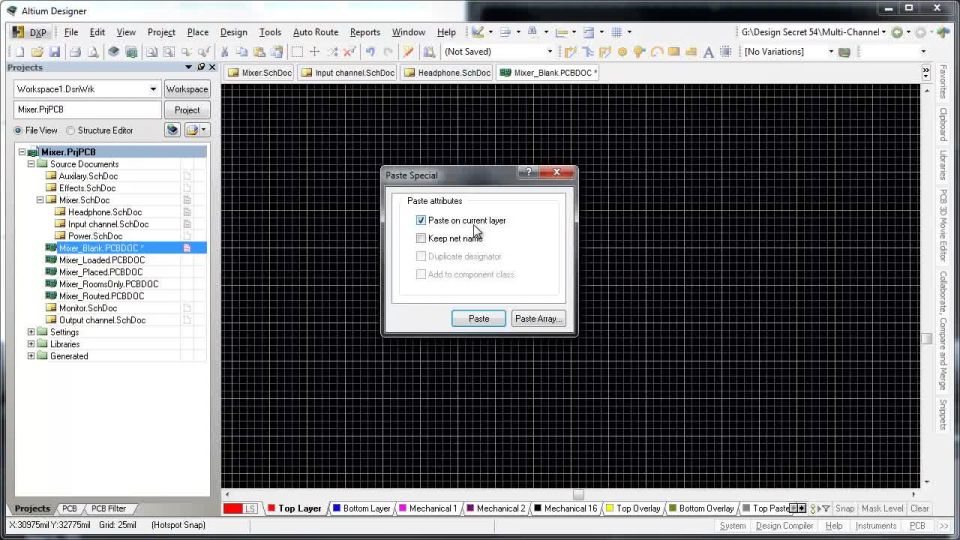
Task: Expand the Settings folder
Action: 31,332
